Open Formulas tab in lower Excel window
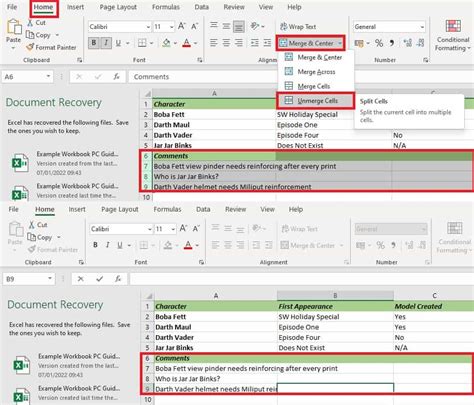 (167, 209)
